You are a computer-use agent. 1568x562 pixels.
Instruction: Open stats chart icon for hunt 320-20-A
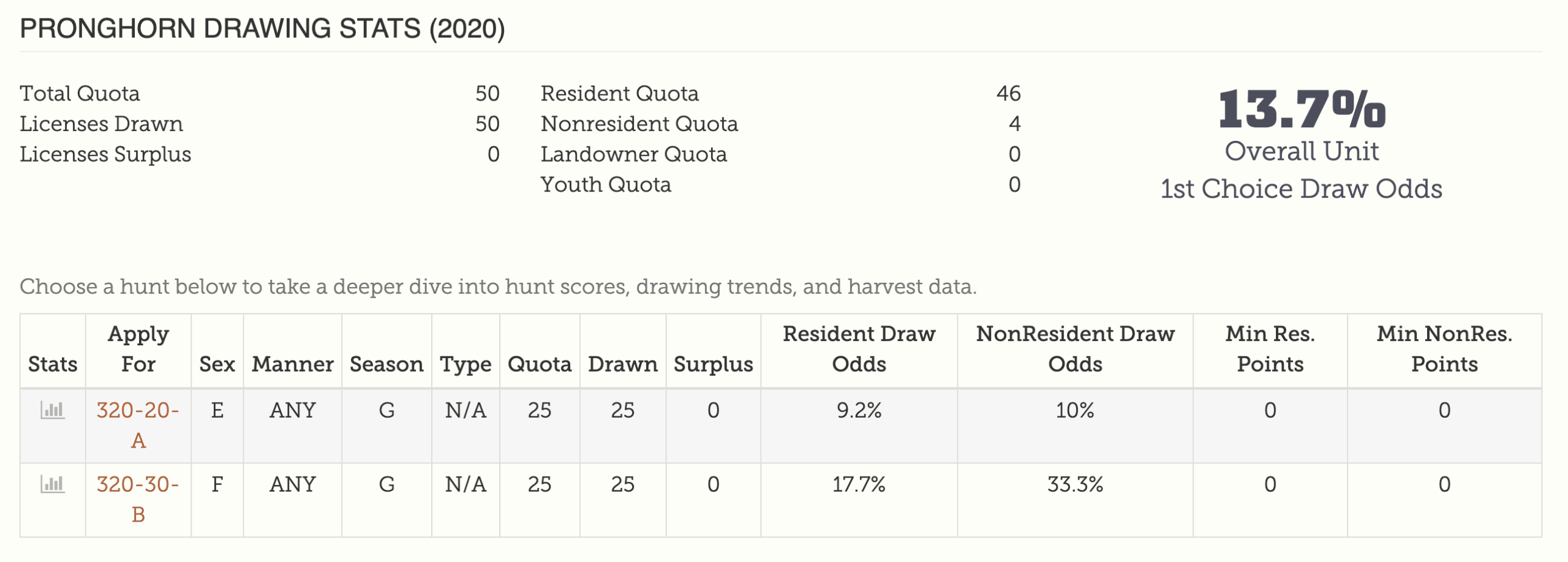(52, 410)
